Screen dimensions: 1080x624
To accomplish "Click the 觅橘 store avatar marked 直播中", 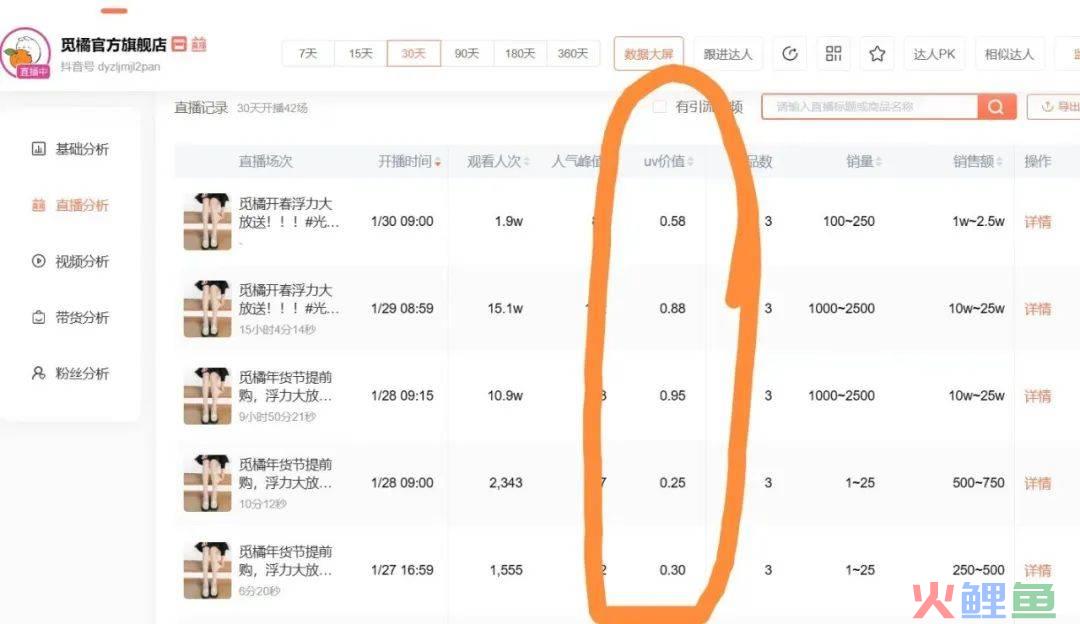I will pos(25,53).
